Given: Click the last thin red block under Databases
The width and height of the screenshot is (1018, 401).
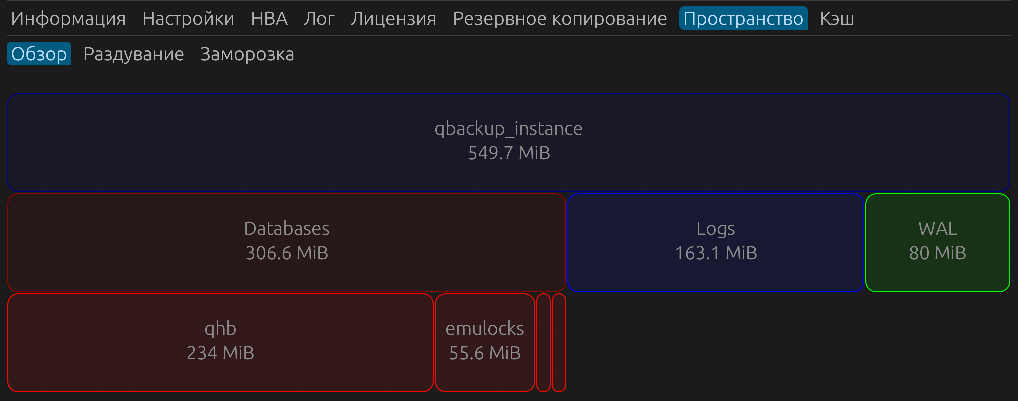Looking at the screenshot, I should click(559, 342).
